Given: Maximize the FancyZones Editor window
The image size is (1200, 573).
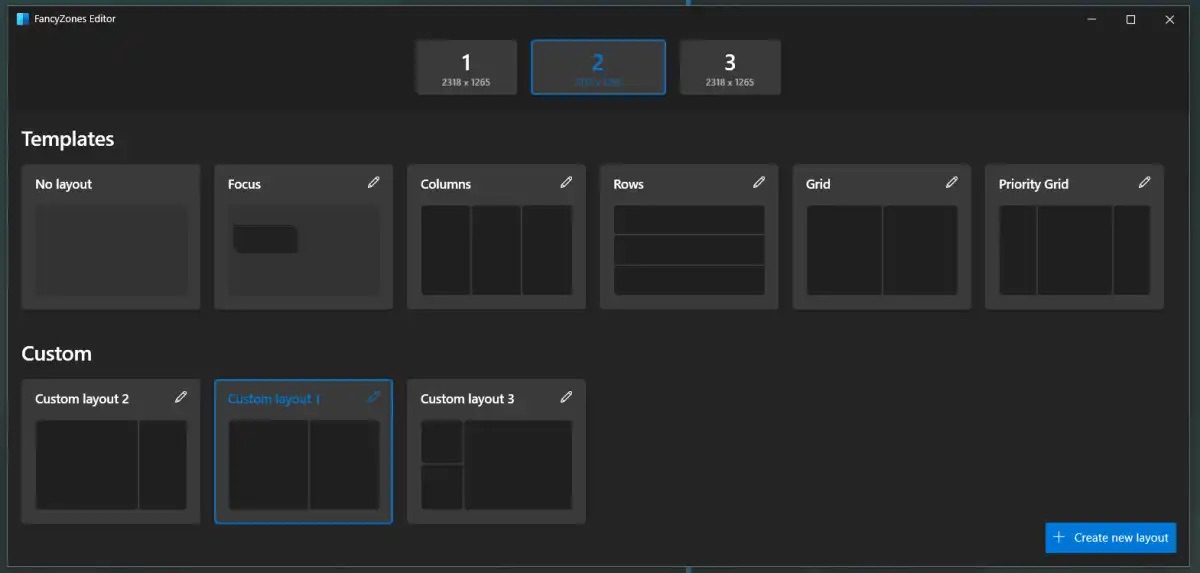Looking at the screenshot, I should coord(1131,19).
